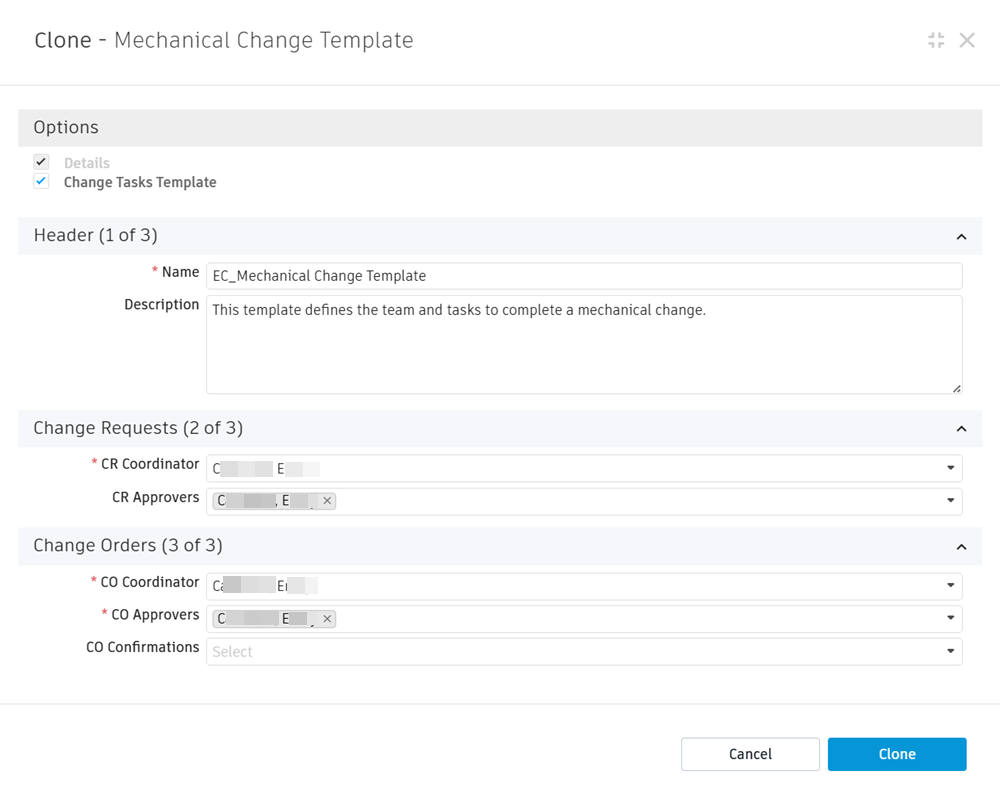Open the CR Approvers dropdown arrow

[x=950, y=501]
